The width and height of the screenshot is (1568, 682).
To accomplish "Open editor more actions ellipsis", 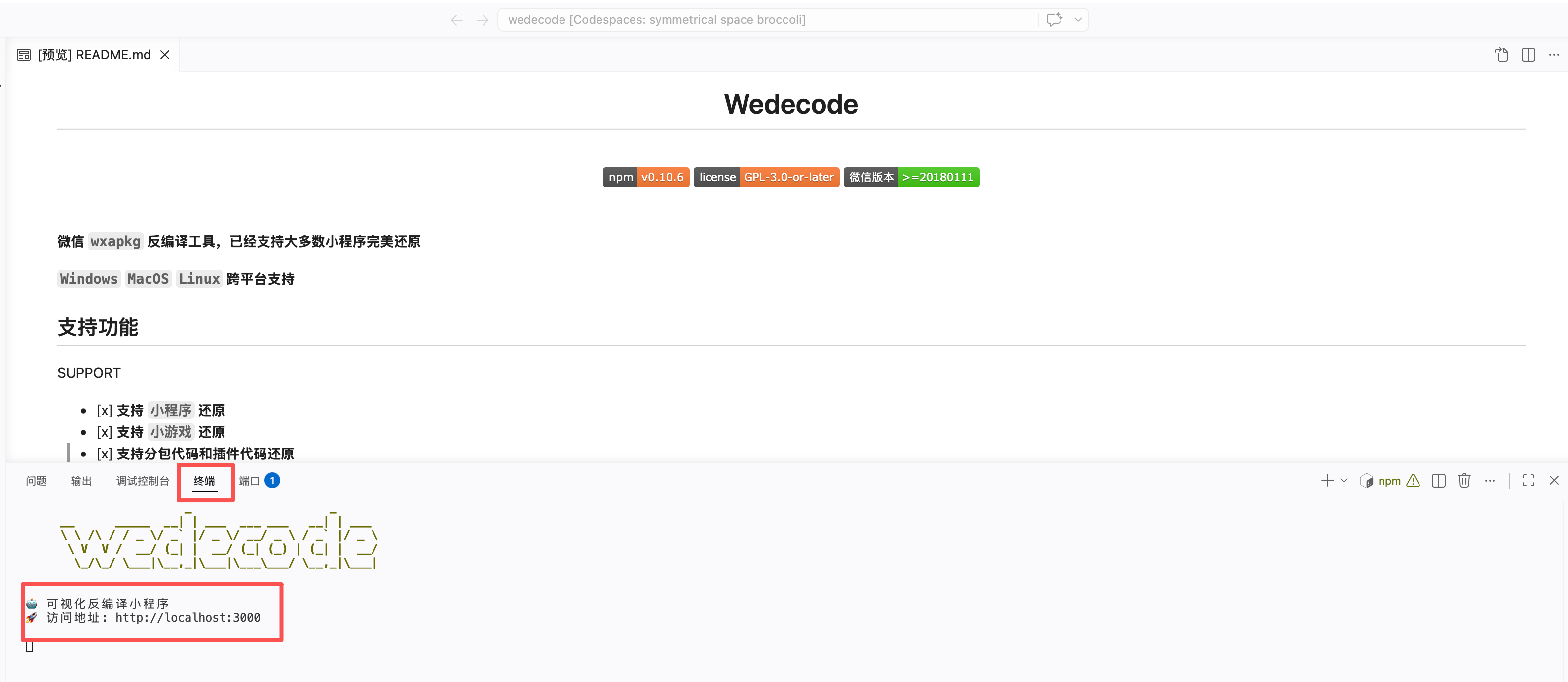I will (1554, 55).
